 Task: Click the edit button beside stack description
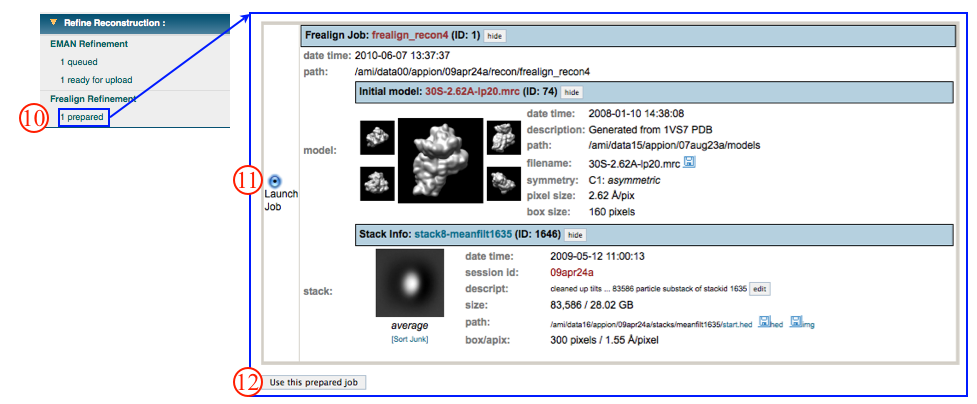pos(760,288)
